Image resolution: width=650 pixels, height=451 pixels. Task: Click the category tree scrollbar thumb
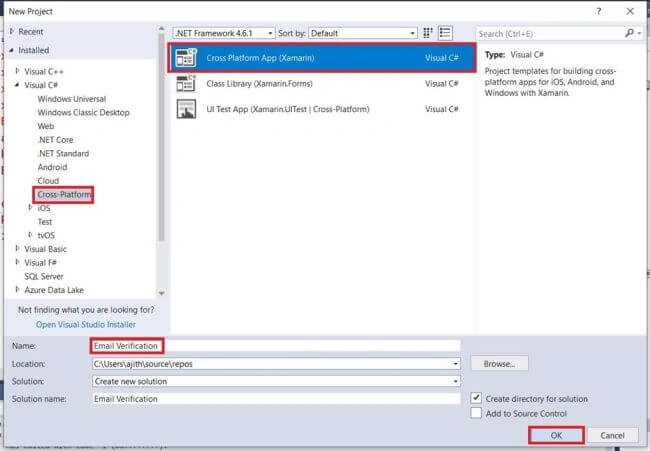[162, 137]
